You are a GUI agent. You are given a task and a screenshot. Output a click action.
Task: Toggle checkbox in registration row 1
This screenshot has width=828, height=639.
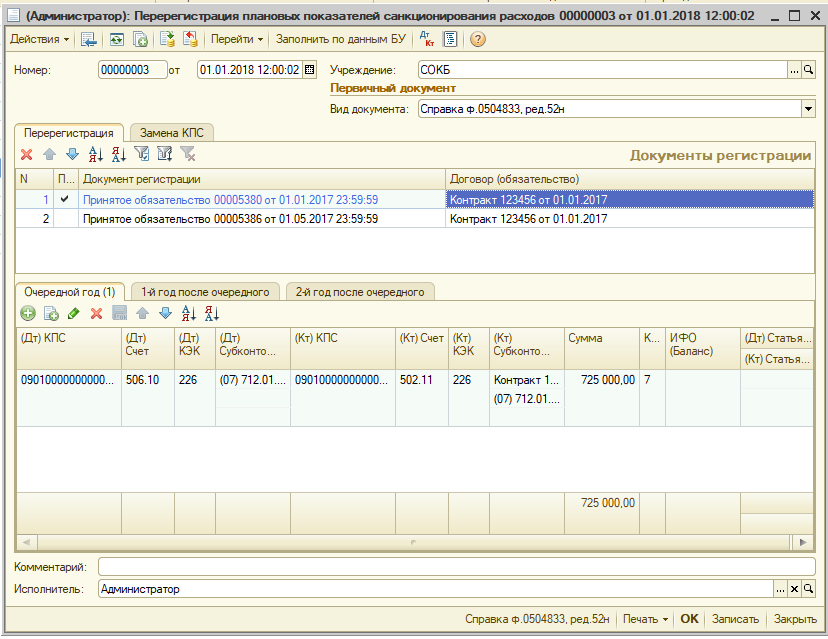click(x=65, y=199)
